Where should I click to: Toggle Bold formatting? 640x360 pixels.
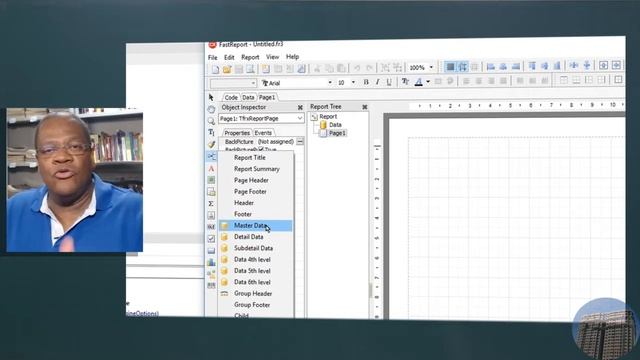(x=366, y=82)
